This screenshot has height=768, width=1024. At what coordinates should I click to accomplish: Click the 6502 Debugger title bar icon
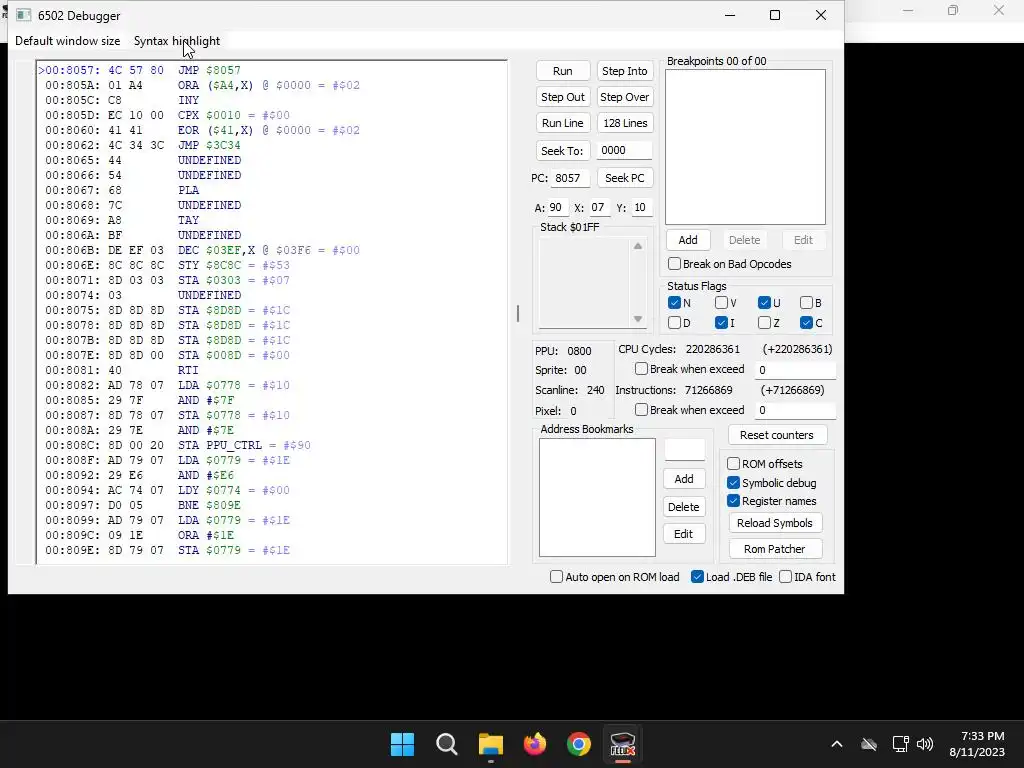pos(24,15)
